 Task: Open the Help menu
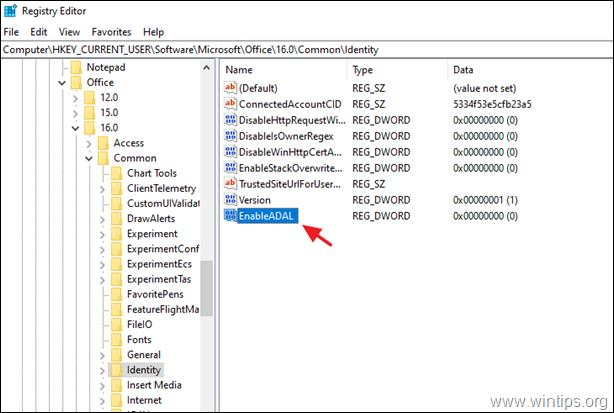pos(154,32)
